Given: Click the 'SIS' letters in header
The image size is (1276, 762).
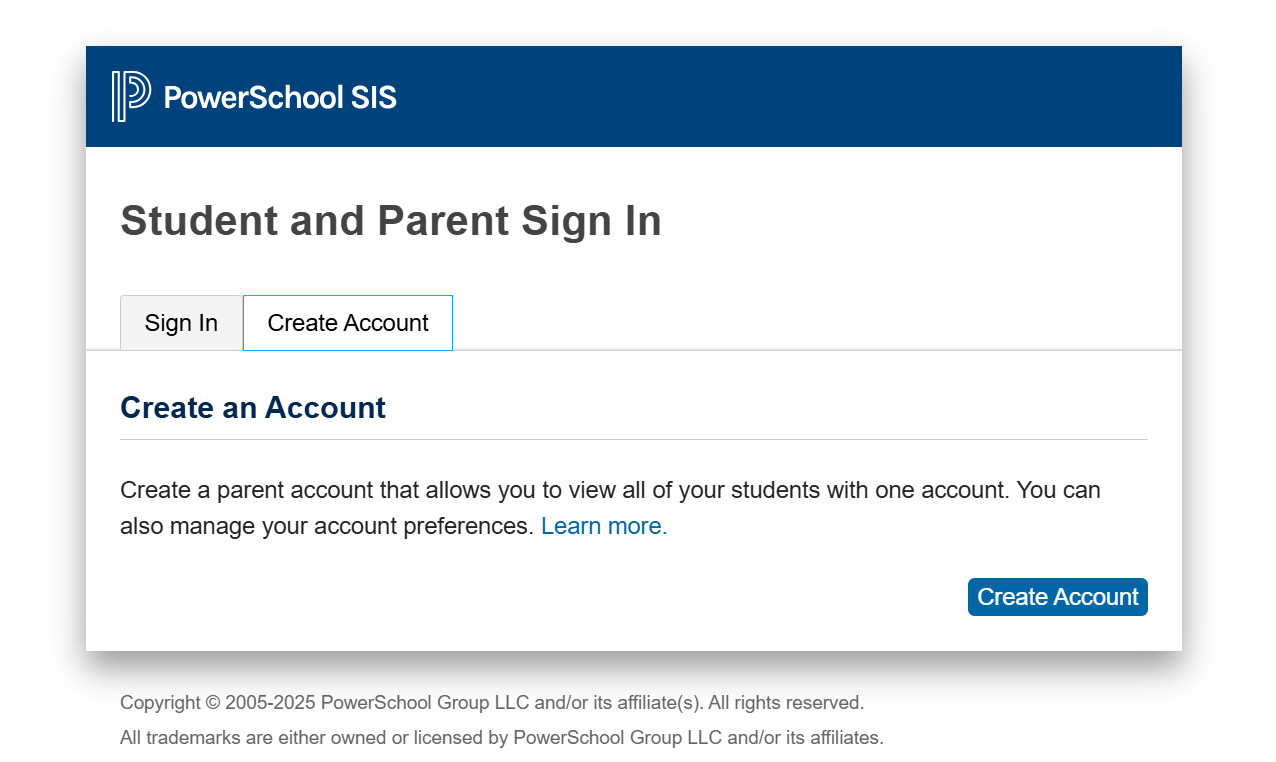Looking at the screenshot, I should [x=373, y=97].
